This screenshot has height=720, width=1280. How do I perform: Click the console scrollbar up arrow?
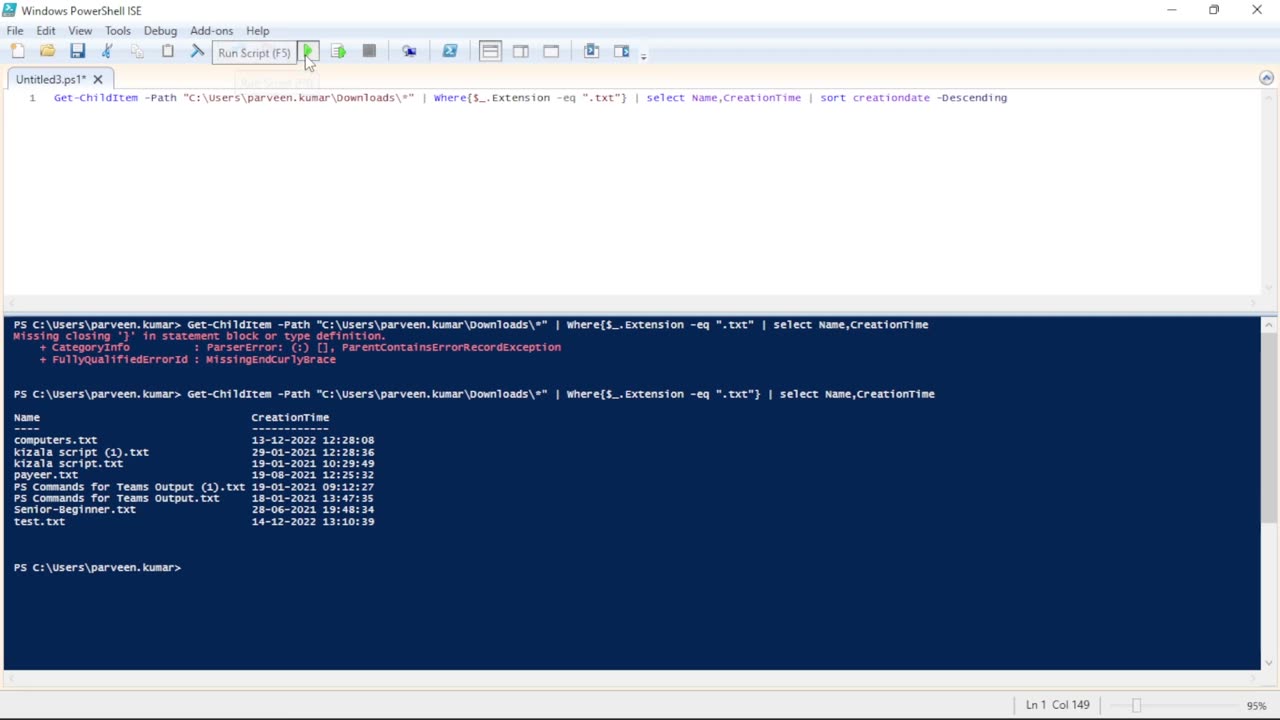click(1268, 324)
